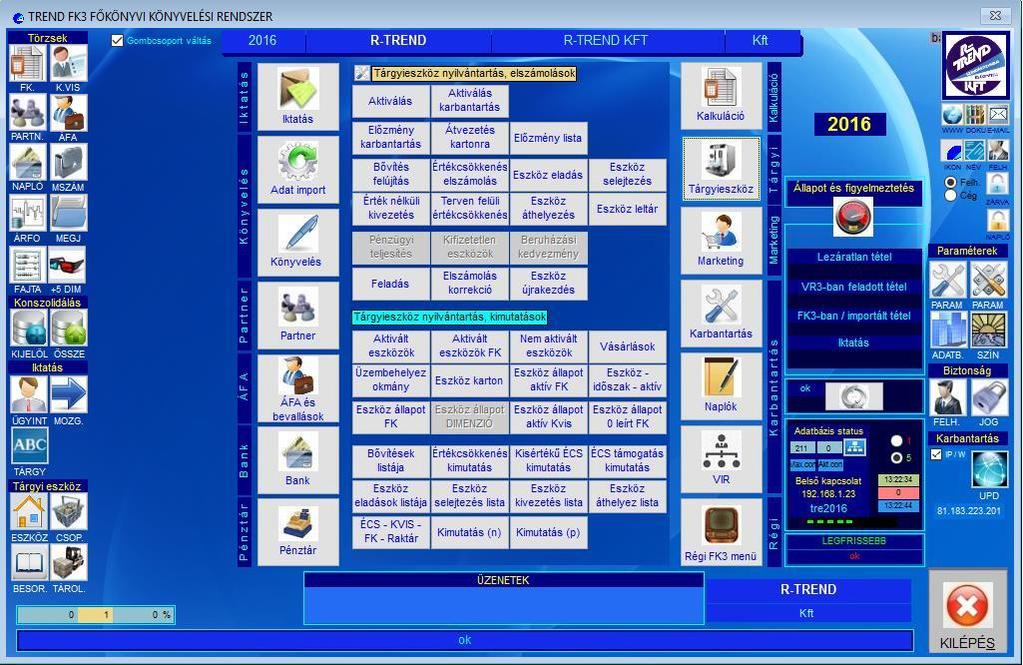Open the Vásárlások report
Image resolution: width=1023 pixels, height=665 pixels.
[x=627, y=347]
